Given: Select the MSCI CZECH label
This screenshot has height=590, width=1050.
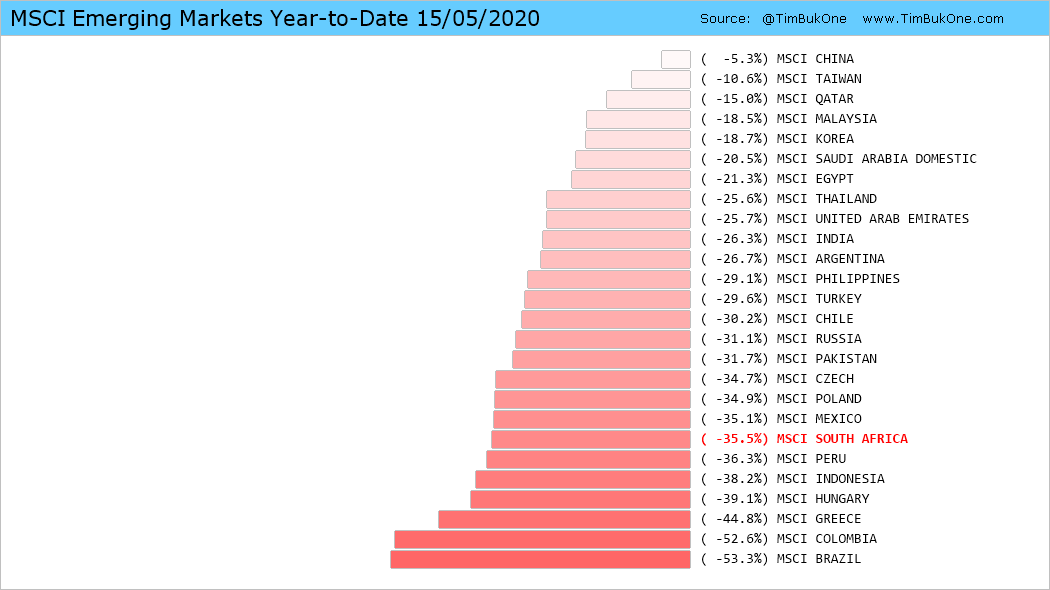Looking at the screenshot, I should click(815, 379).
